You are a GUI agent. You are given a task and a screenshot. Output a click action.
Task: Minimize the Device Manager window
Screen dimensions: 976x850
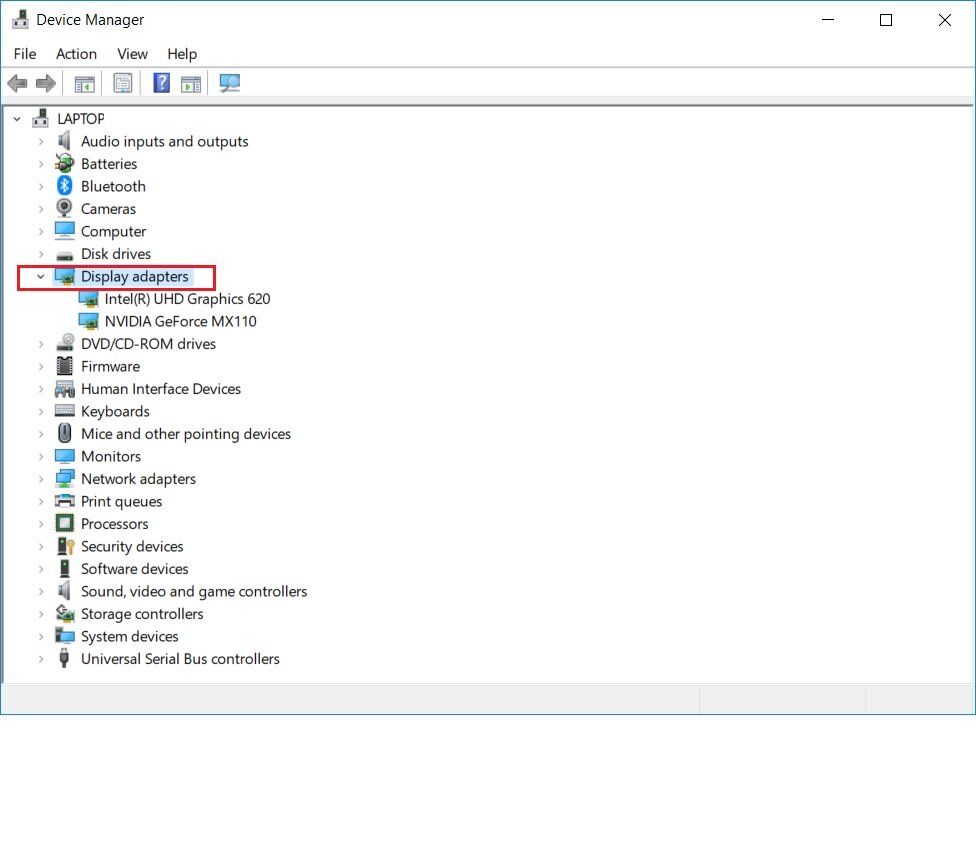(x=828, y=20)
